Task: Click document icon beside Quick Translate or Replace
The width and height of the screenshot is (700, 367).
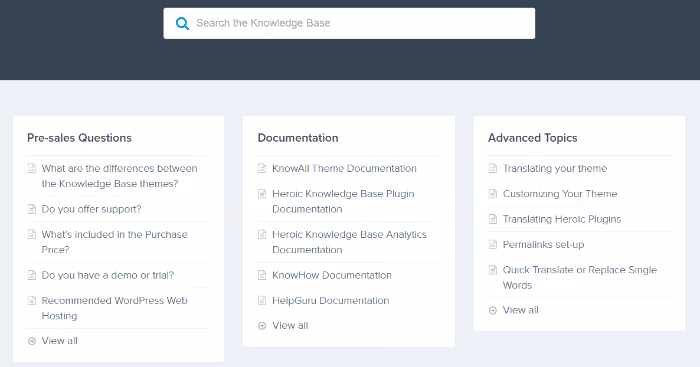Action: click(x=492, y=270)
